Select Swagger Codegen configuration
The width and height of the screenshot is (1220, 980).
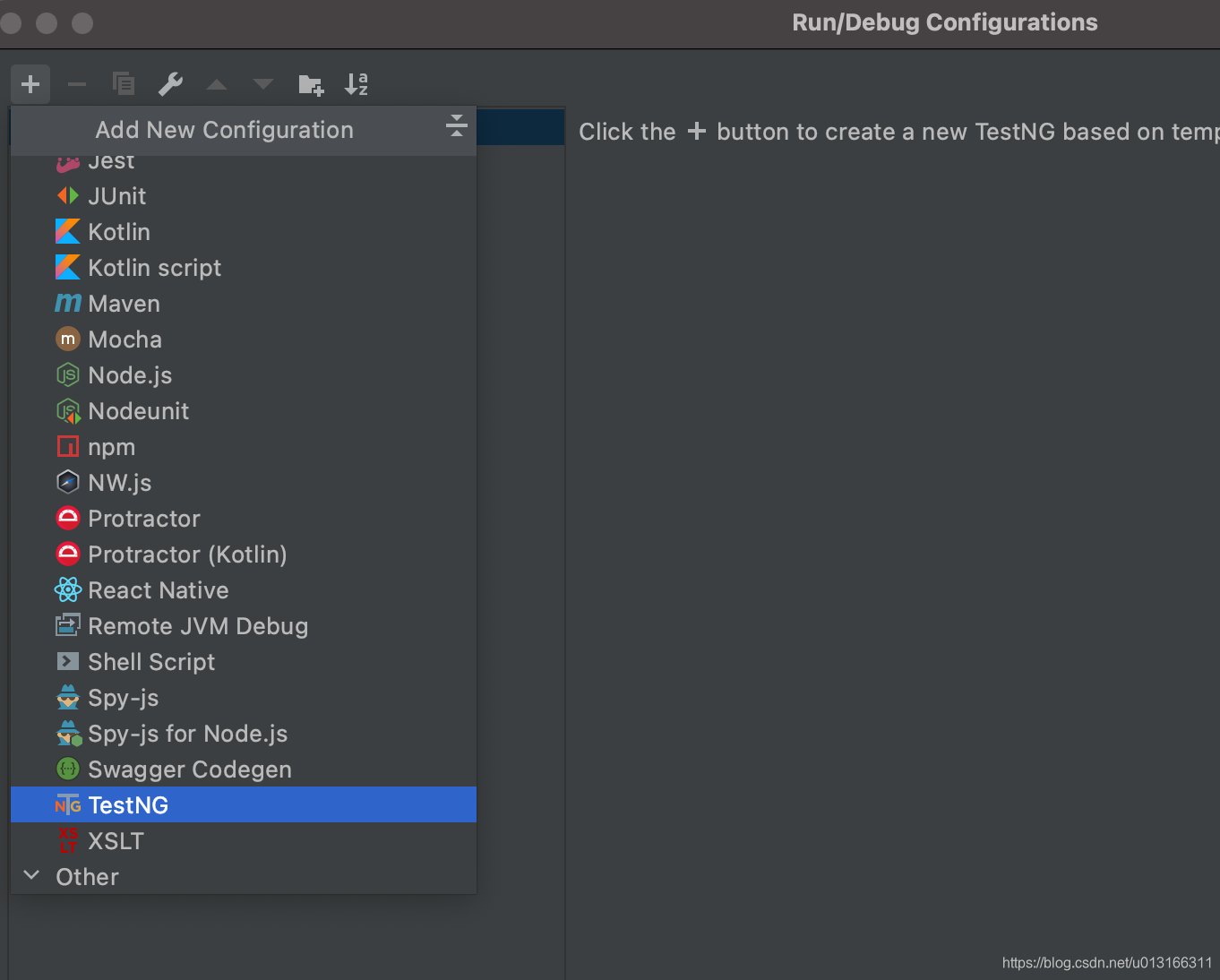[x=244, y=769]
